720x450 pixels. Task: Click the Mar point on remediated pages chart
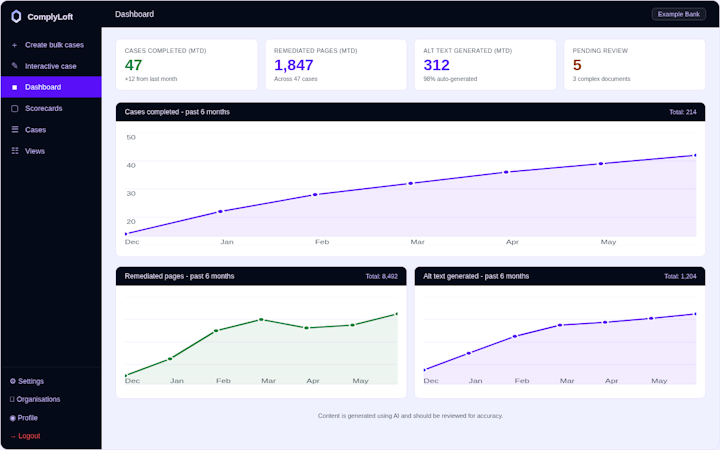pos(261,319)
